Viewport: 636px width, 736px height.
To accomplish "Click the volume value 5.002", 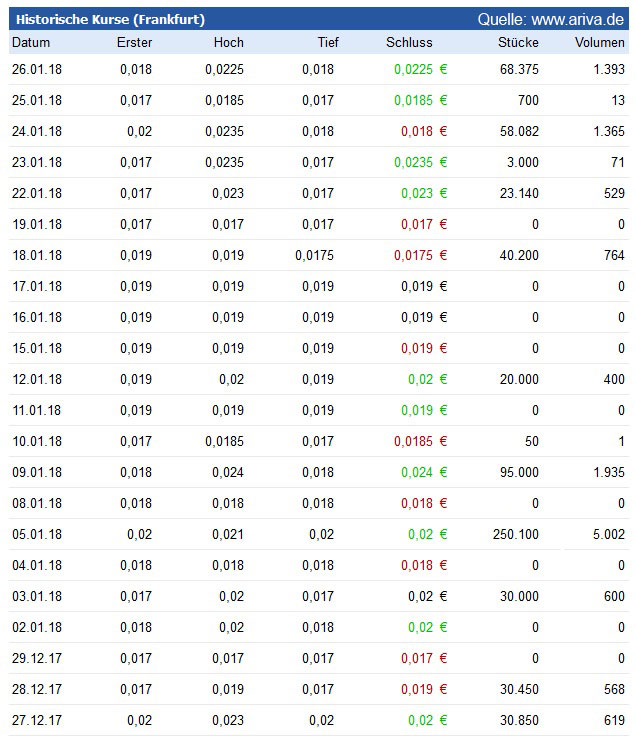I will click(607, 535).
